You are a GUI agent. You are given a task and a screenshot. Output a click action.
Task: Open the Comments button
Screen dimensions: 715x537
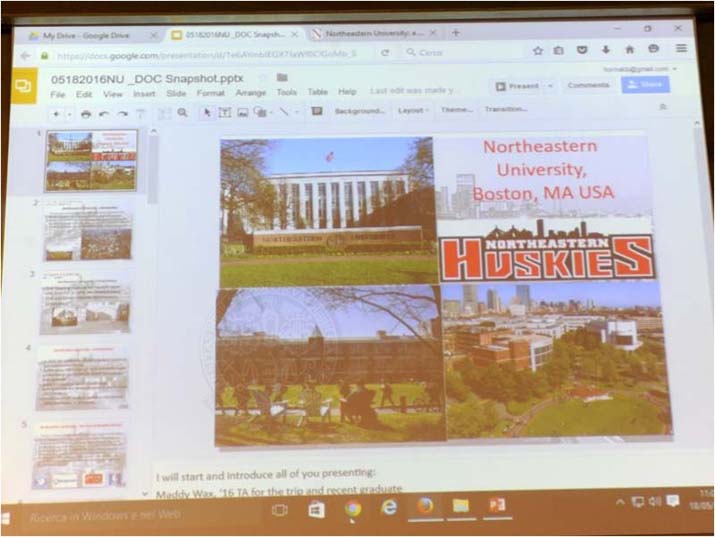(x=588, y=85)
